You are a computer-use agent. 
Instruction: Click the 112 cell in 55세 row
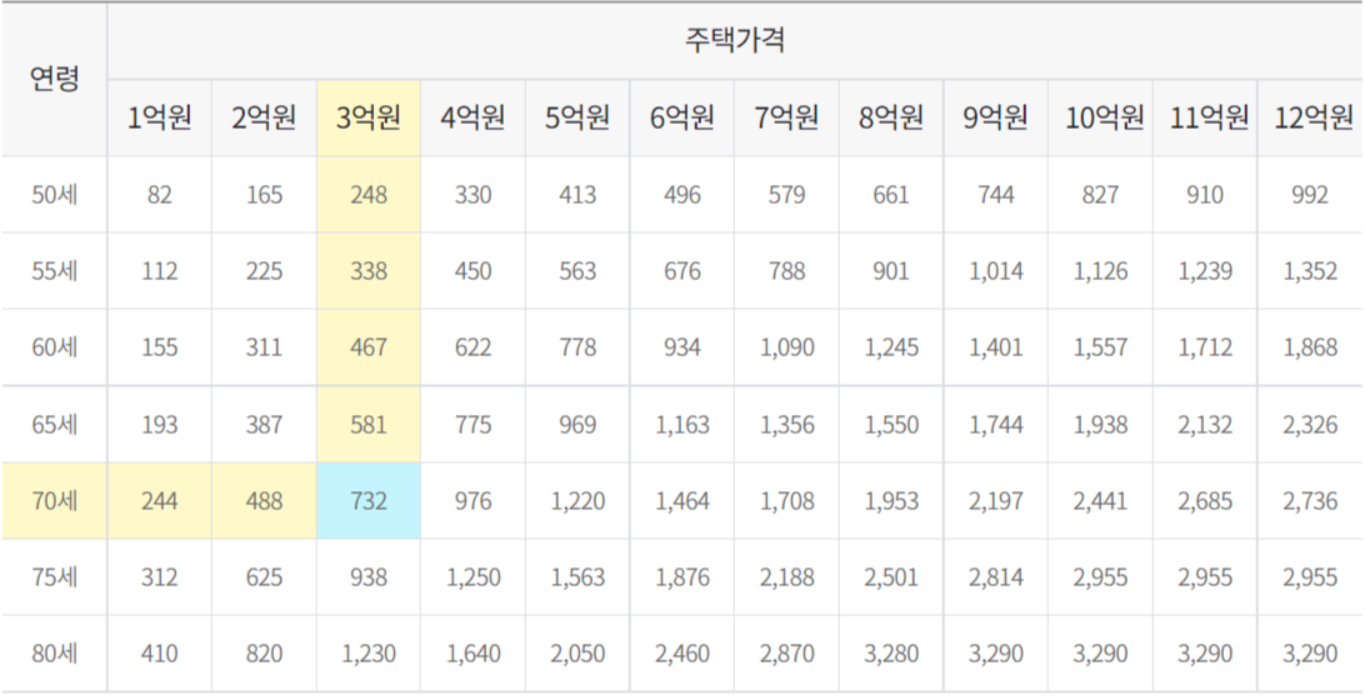(x=159, y=271)
